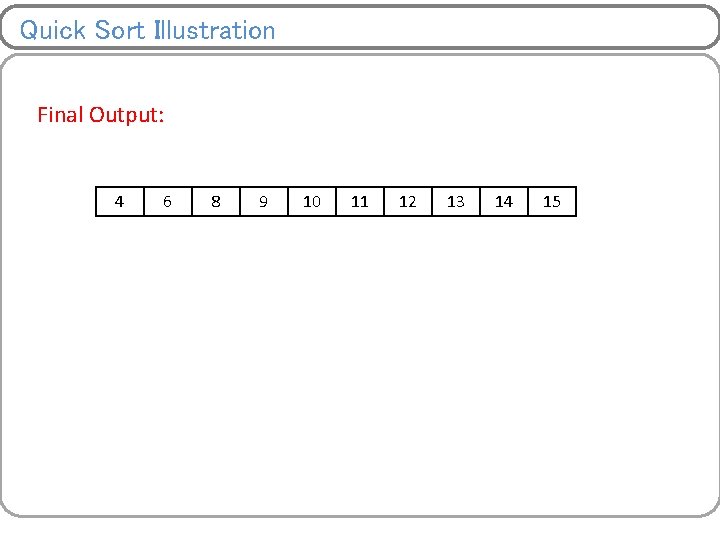720x540 pixels.
Task: Select the cell with value 6
Action: coord(168,201)
